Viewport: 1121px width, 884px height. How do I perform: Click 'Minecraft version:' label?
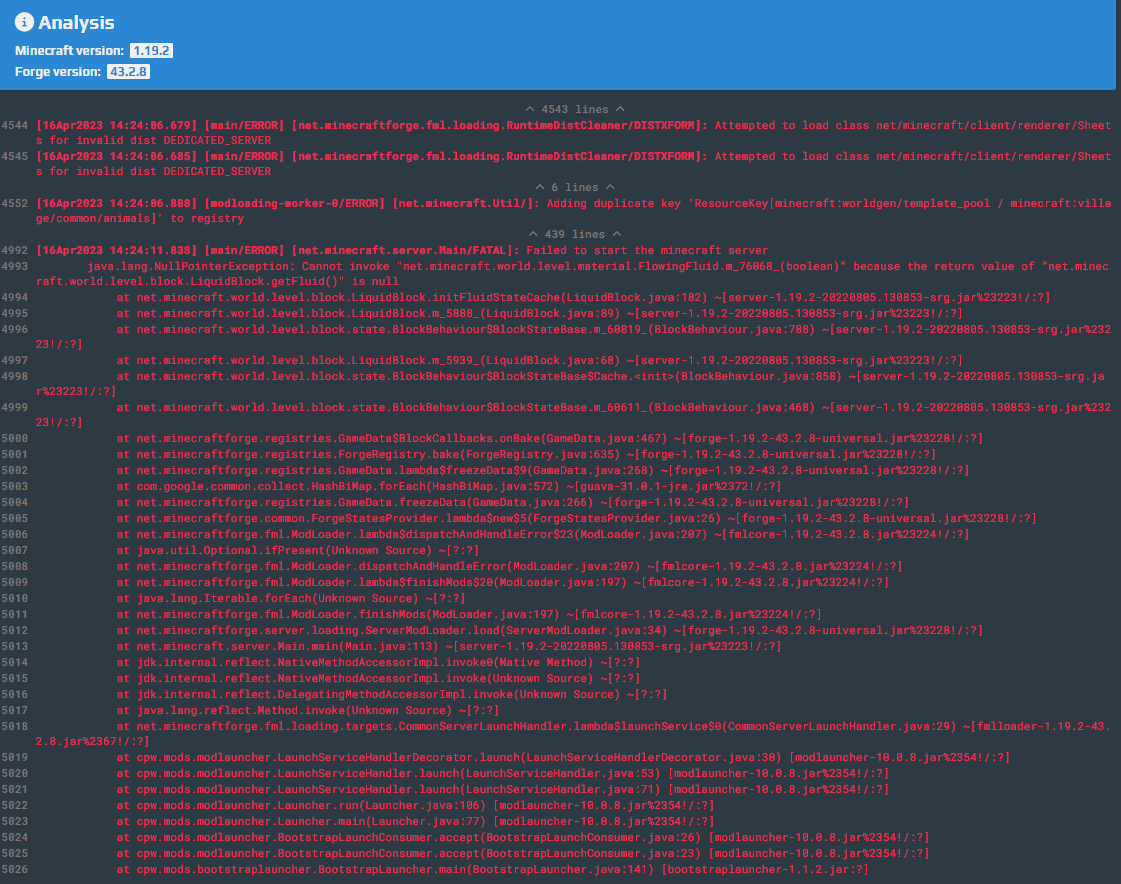click(69, 51)
